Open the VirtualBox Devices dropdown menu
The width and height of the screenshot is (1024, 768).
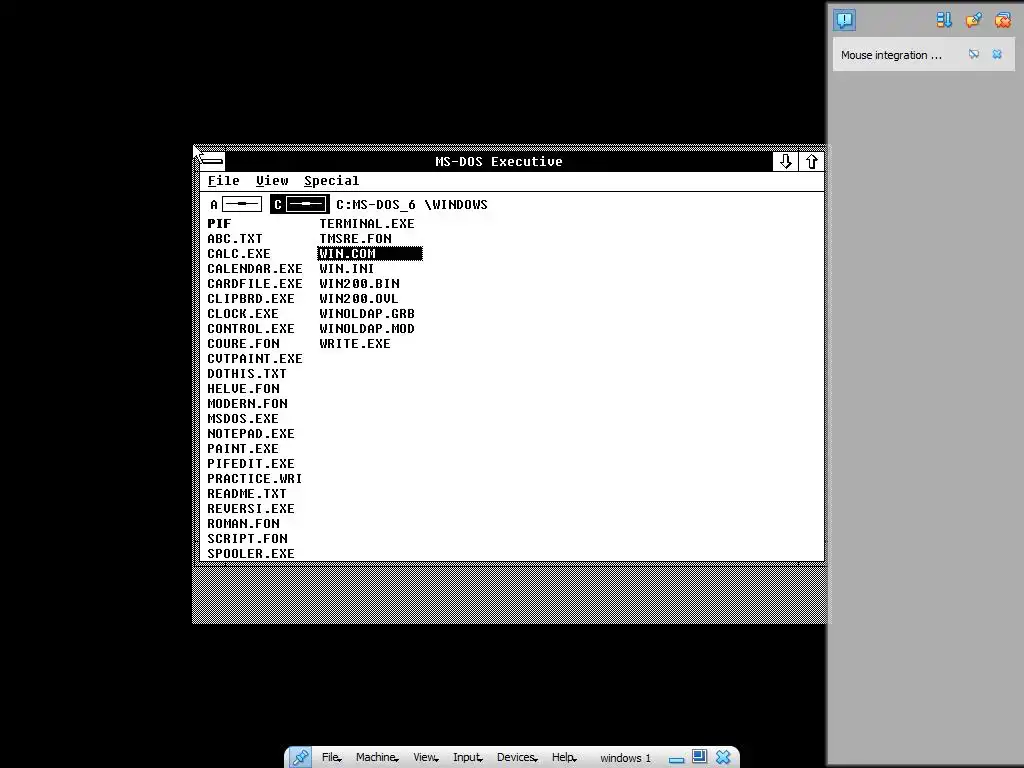(x=516, y=758)
